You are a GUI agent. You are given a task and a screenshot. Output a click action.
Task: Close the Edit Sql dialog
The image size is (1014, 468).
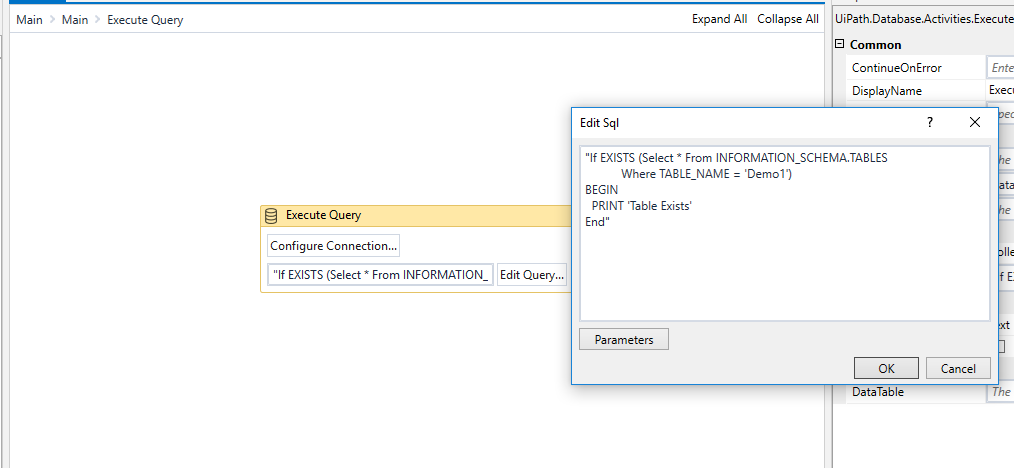tap(975, 122)
